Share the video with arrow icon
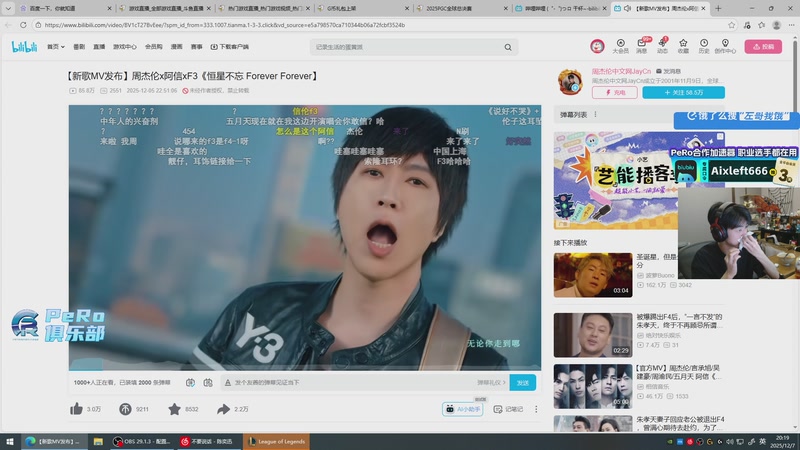This screenshot has width=800, height=450. point(223,409)
